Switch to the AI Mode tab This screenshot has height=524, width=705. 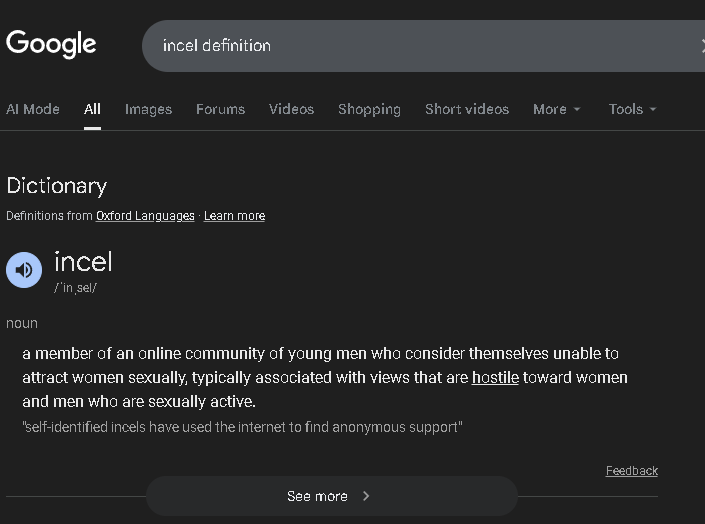[33, 109]
